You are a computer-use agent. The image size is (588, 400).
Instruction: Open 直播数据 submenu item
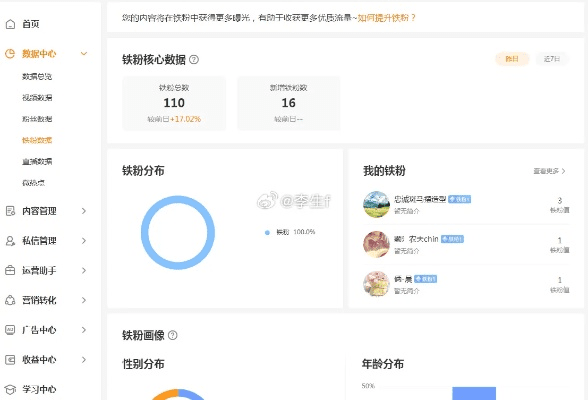point(37,162)
